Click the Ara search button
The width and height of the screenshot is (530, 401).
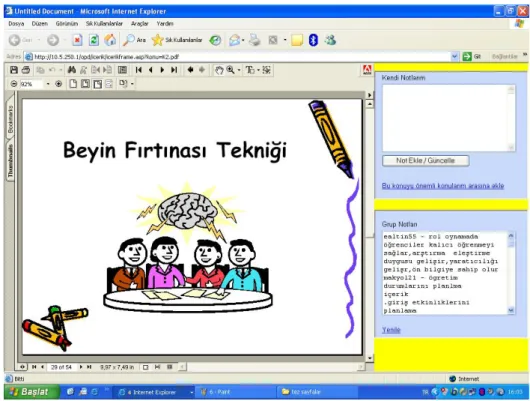pos(134,40)
